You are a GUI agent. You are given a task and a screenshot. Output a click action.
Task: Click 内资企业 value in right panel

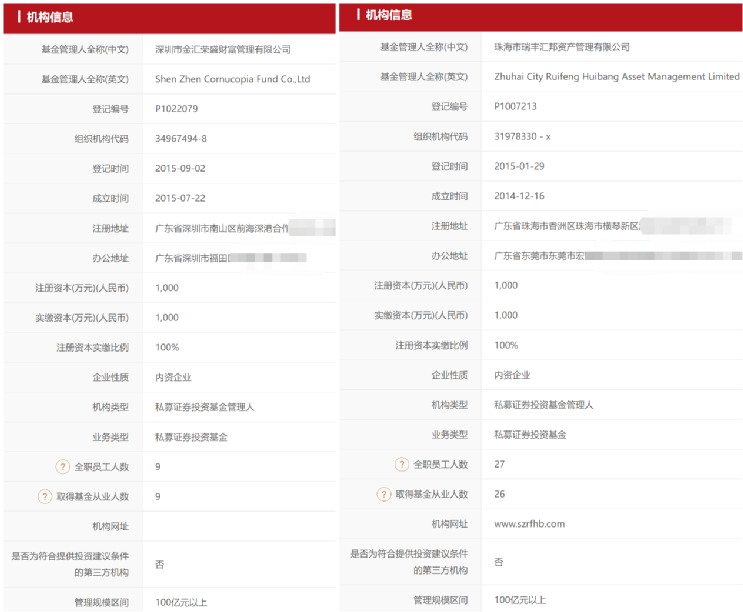[512, 375]
